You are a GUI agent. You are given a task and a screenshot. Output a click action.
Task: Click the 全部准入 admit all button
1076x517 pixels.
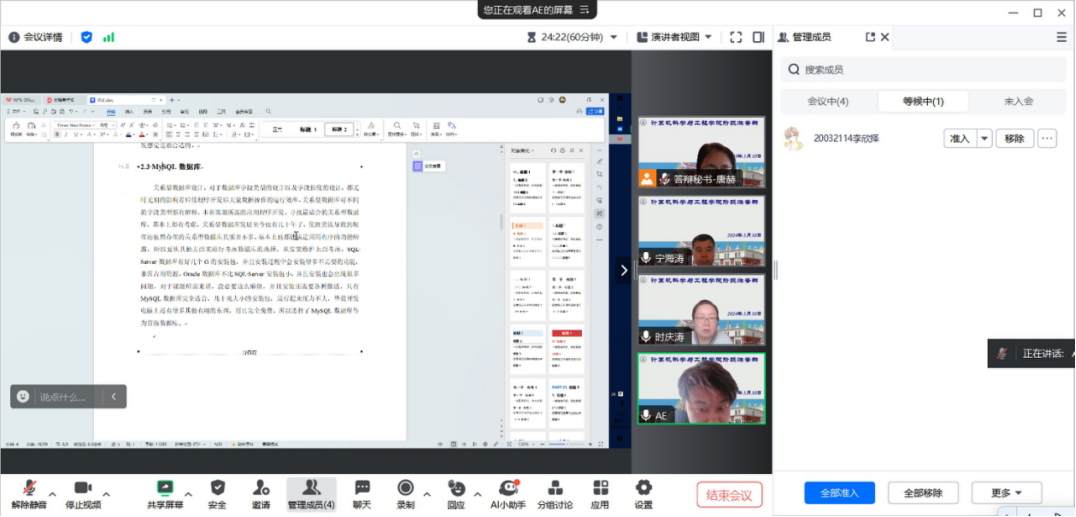839,493
